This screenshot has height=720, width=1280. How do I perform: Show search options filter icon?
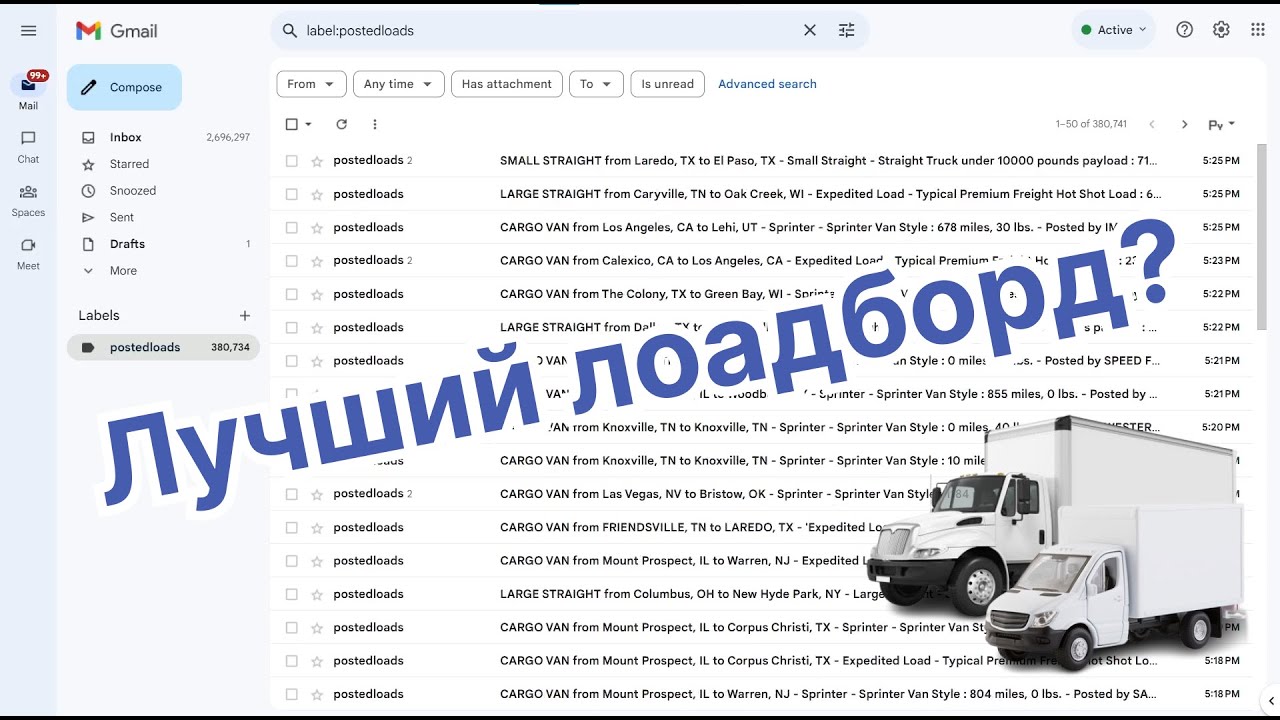tap(847, 31)
